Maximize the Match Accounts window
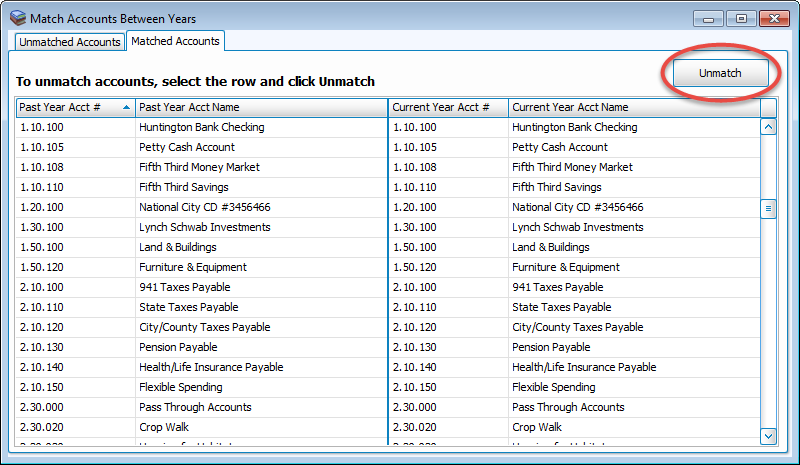 [740, 18]
